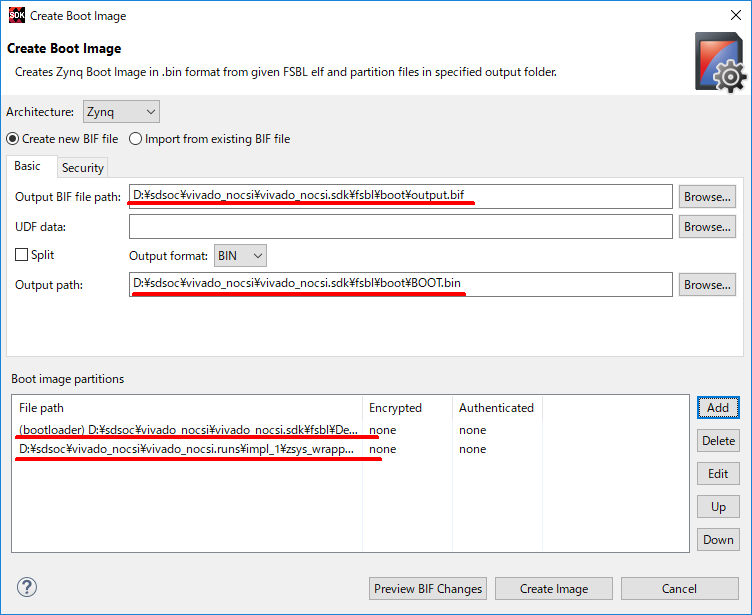Select the bootloader partition row
This screenshot has width=752, height=615.
click(188, 430)
